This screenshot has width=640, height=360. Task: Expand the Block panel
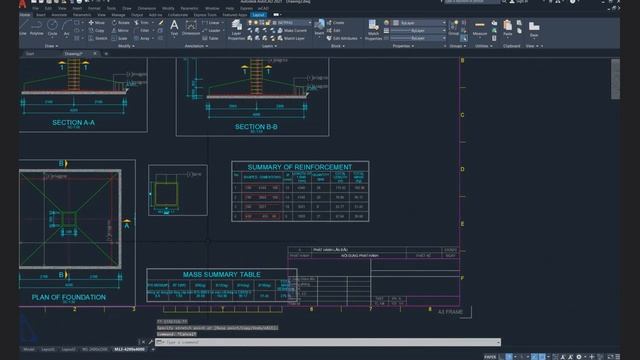[x=338, y=46]
